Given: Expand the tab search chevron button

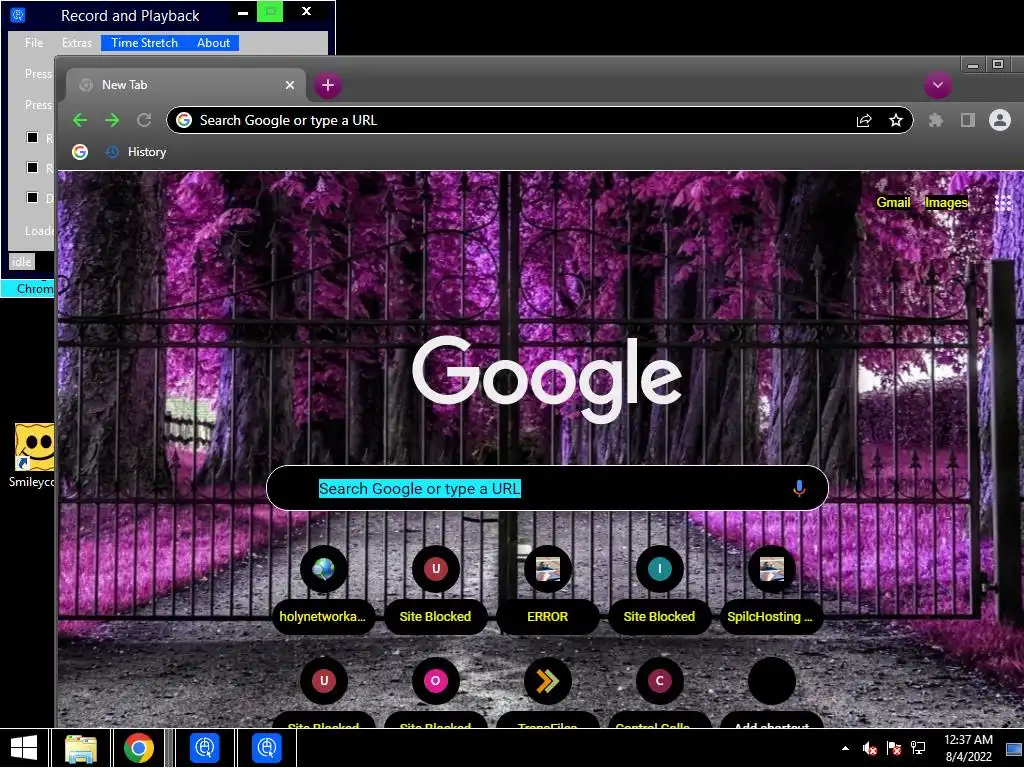Looking at the screenshot, I should point(938,85).
